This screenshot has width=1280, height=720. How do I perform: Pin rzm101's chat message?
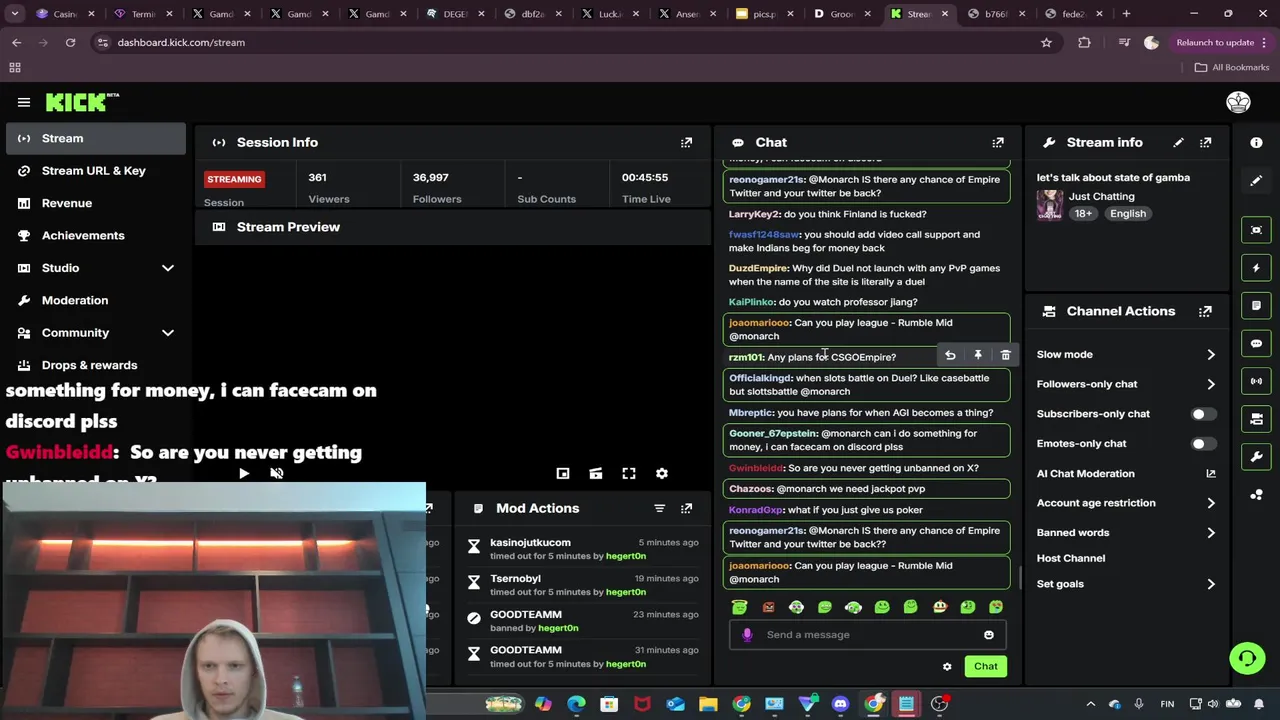point(978,356)
